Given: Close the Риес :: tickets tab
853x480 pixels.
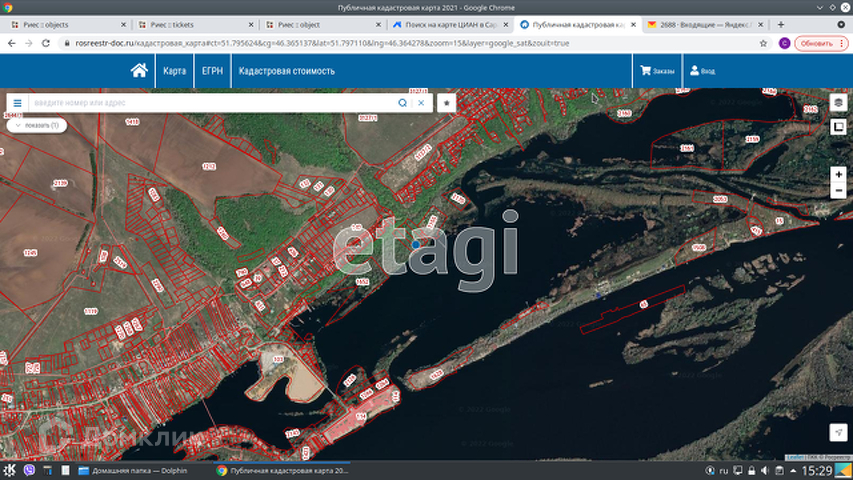Looking at the screenshot, I should (x=251, y=24).
